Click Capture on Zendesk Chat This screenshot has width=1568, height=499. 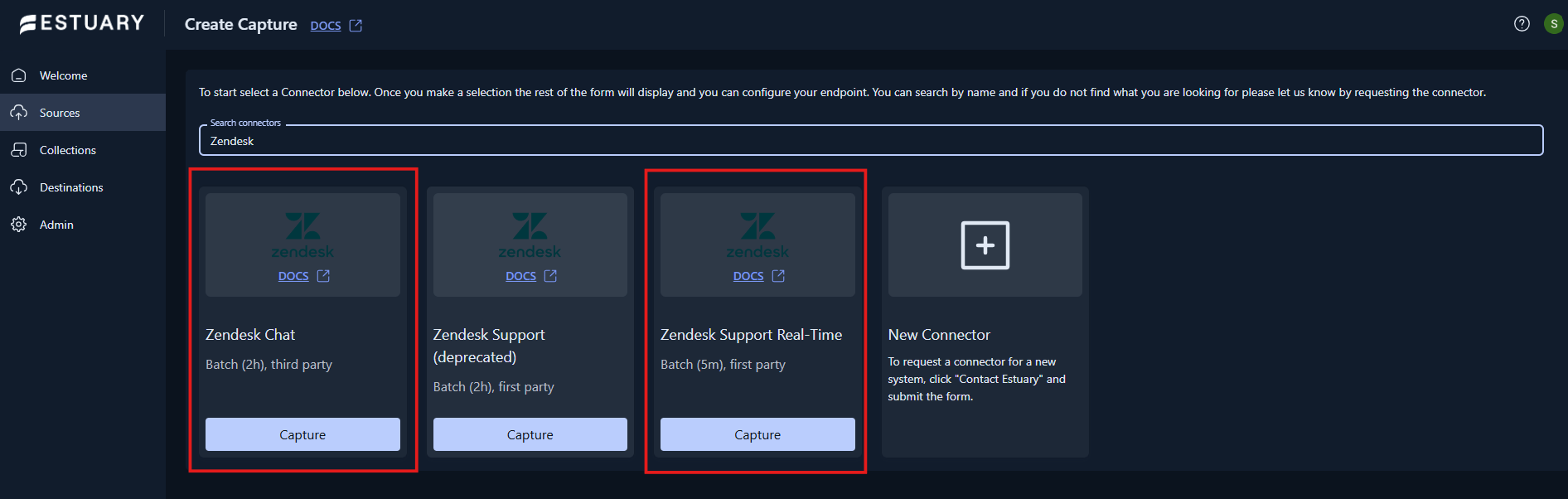(x=302, y=434)
